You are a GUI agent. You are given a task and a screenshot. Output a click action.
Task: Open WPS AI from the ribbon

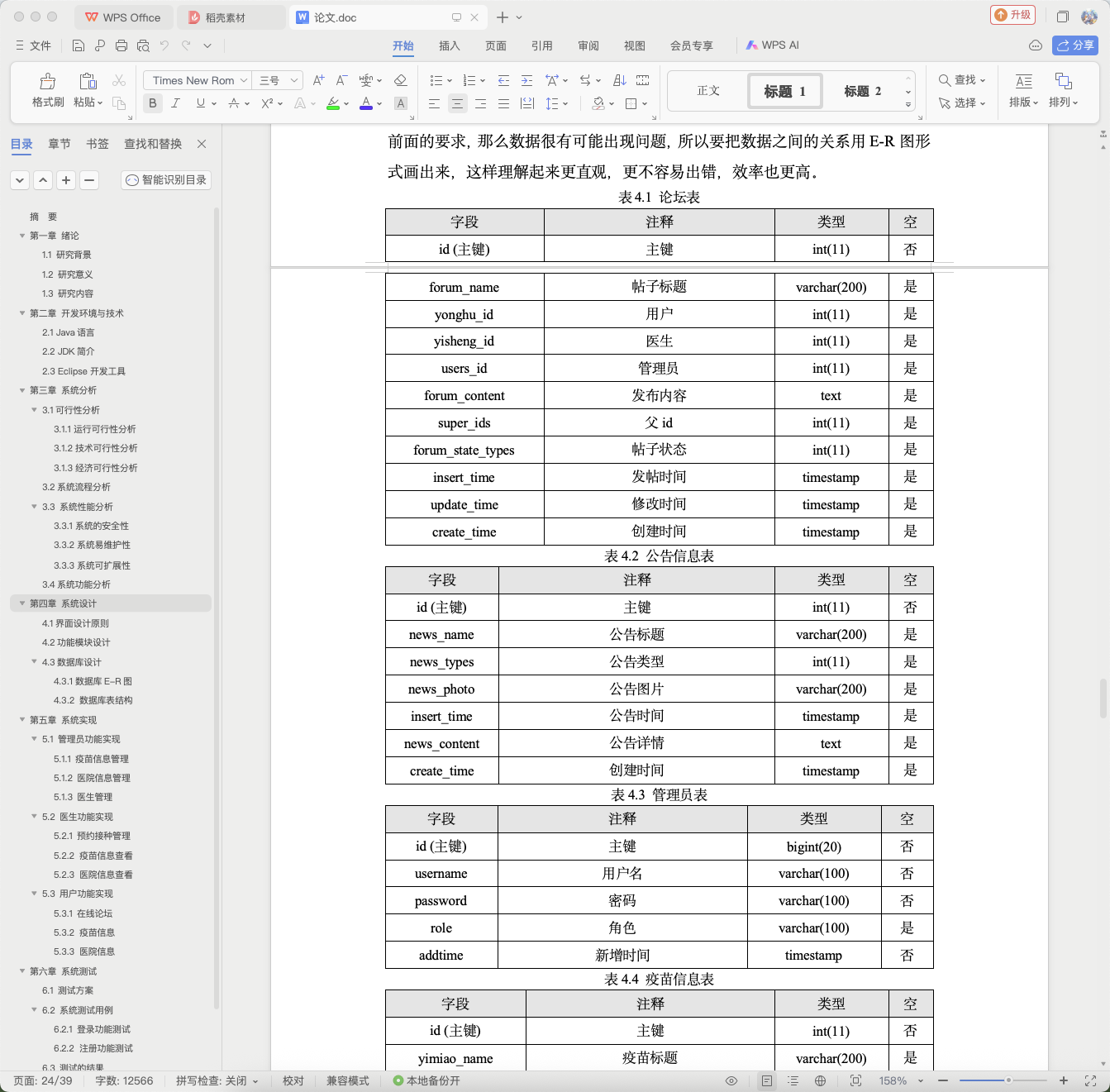pyautogui.click(x=773, y=45)
